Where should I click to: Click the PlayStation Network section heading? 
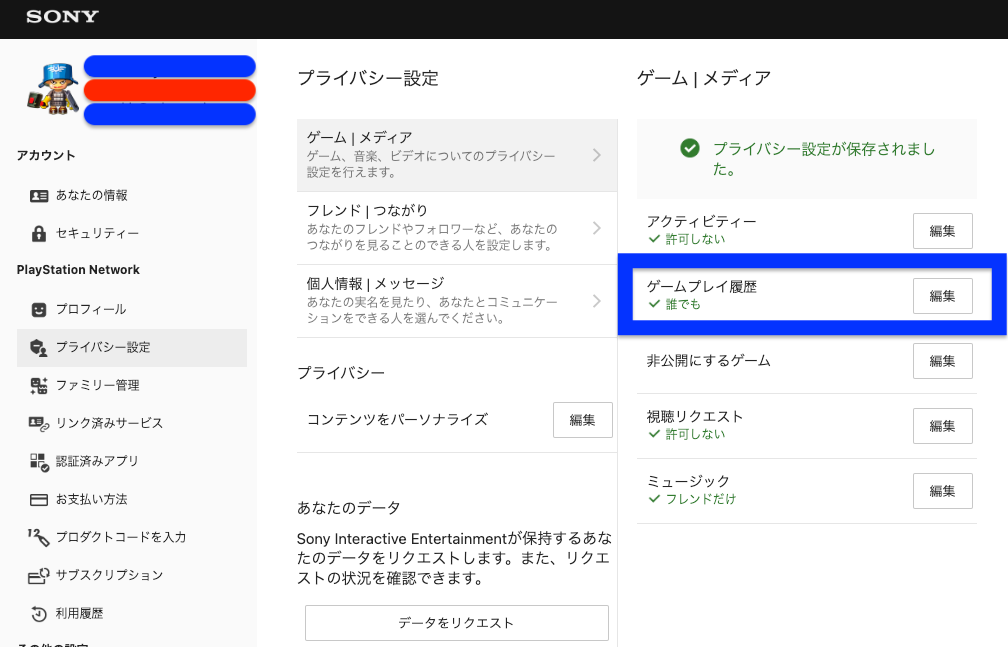coord(78,270)
